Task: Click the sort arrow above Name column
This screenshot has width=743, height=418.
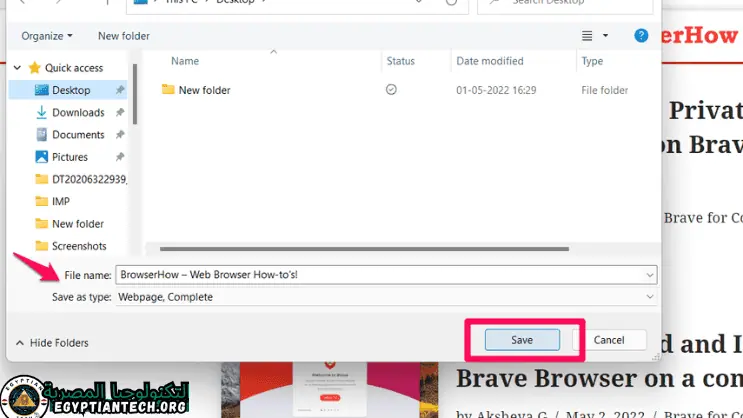Action: pyautogui.click(x=273, y=52)
